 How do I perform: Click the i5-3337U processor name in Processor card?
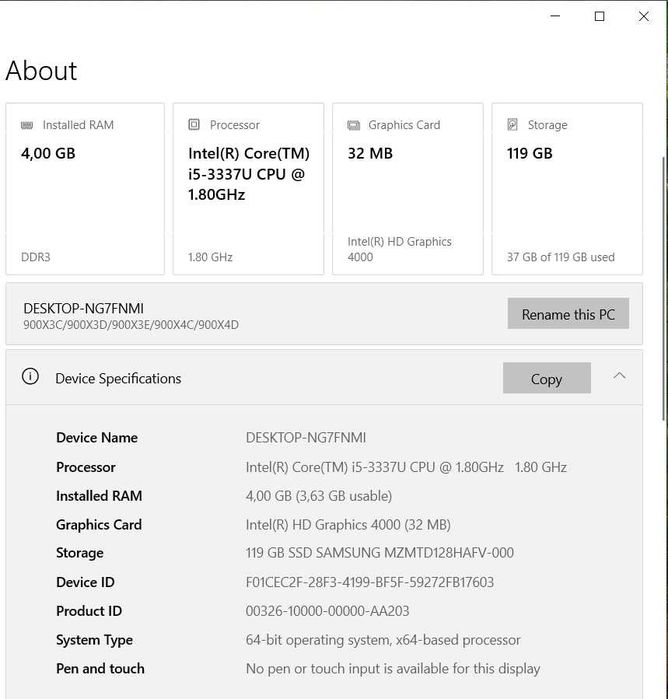point(249,174)
